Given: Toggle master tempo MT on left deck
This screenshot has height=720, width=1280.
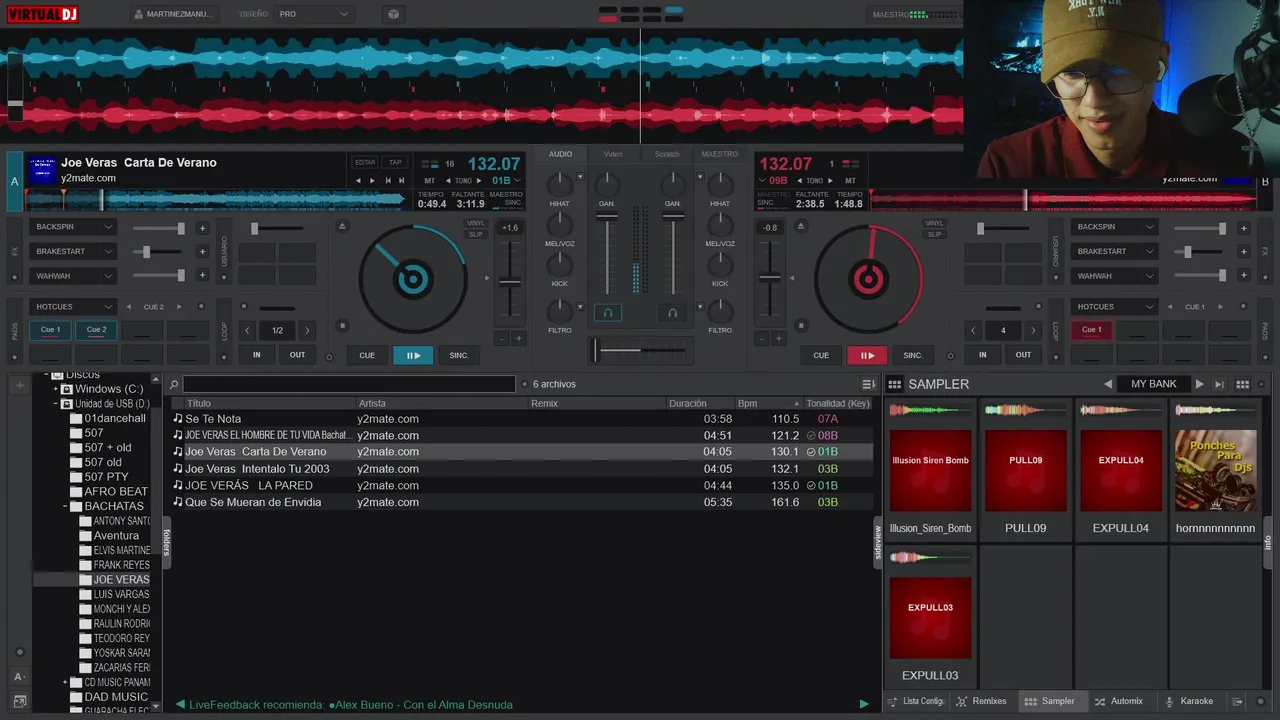Looking at the screenshot, I should pos(430,181).
